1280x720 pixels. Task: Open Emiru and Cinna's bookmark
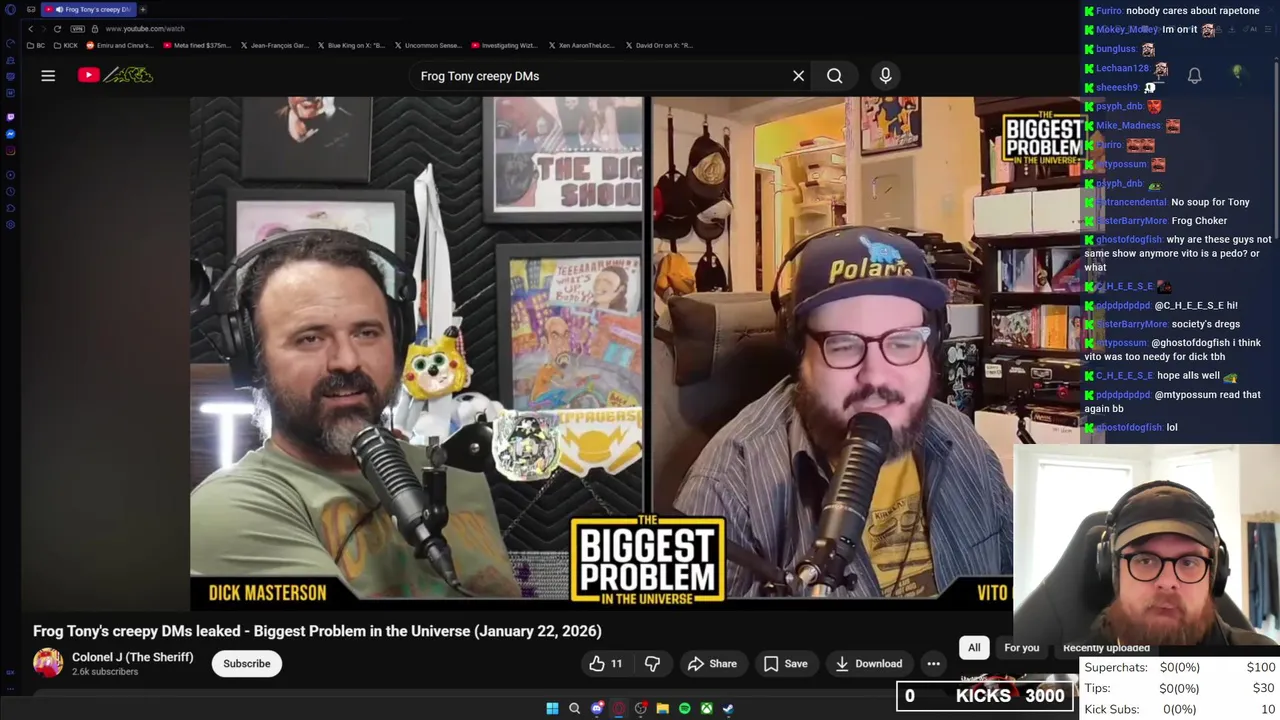click(122, 45)
